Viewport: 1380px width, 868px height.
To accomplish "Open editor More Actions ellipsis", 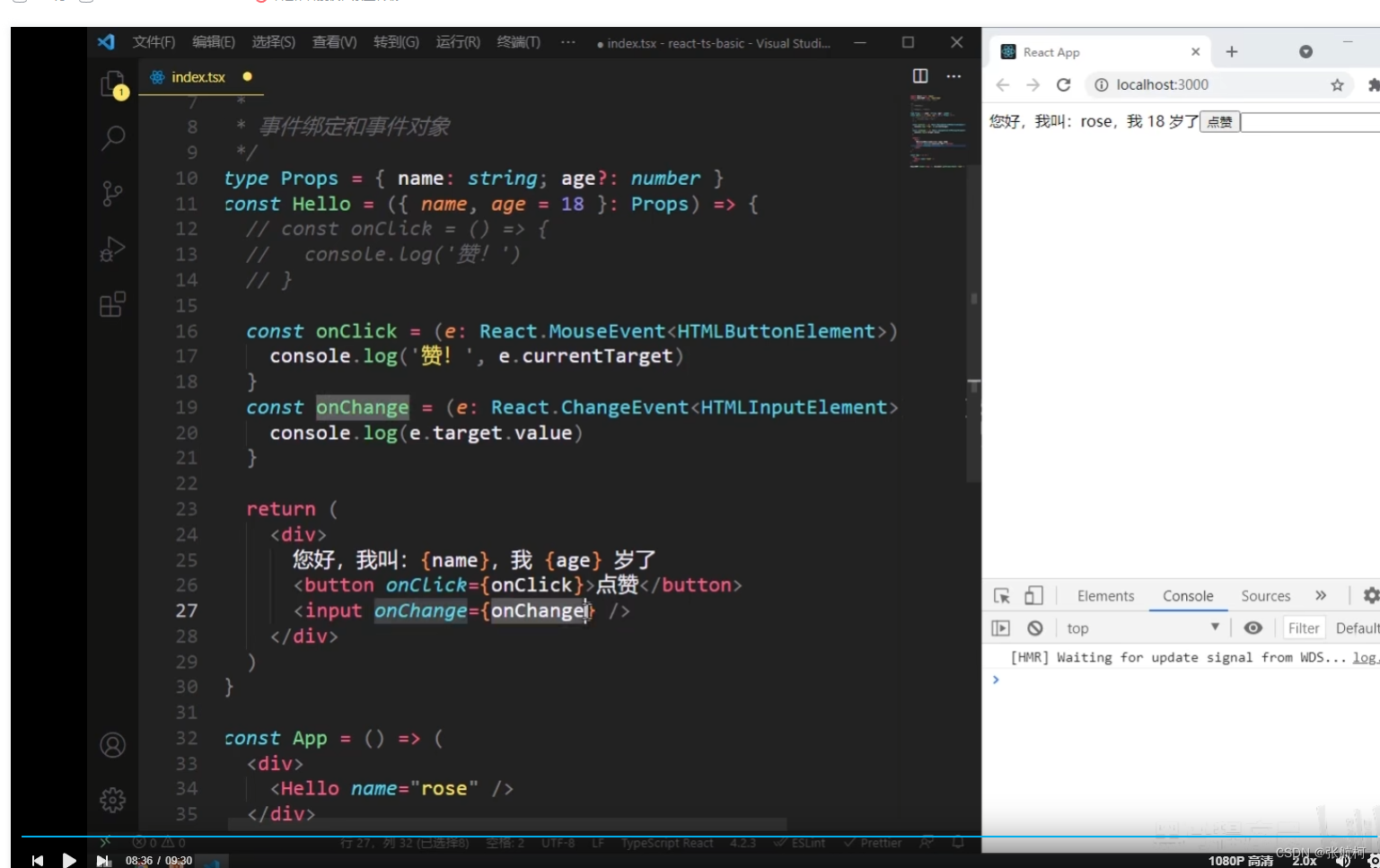I will coord(954,76).
